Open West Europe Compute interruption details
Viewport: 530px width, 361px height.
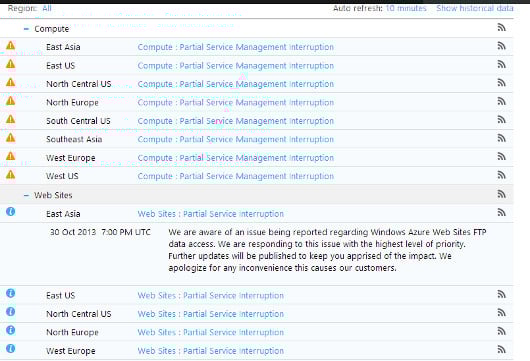[x=236, y=158]
